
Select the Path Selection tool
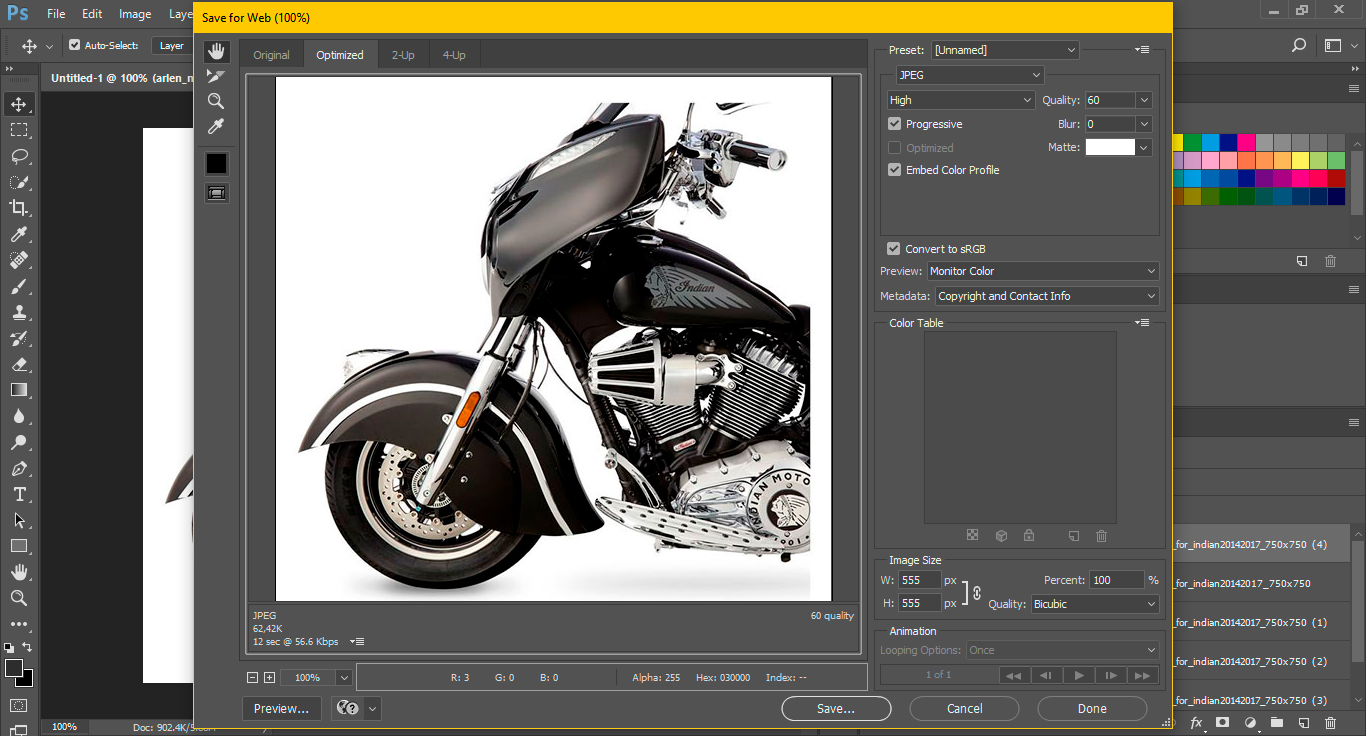(19, 520)
